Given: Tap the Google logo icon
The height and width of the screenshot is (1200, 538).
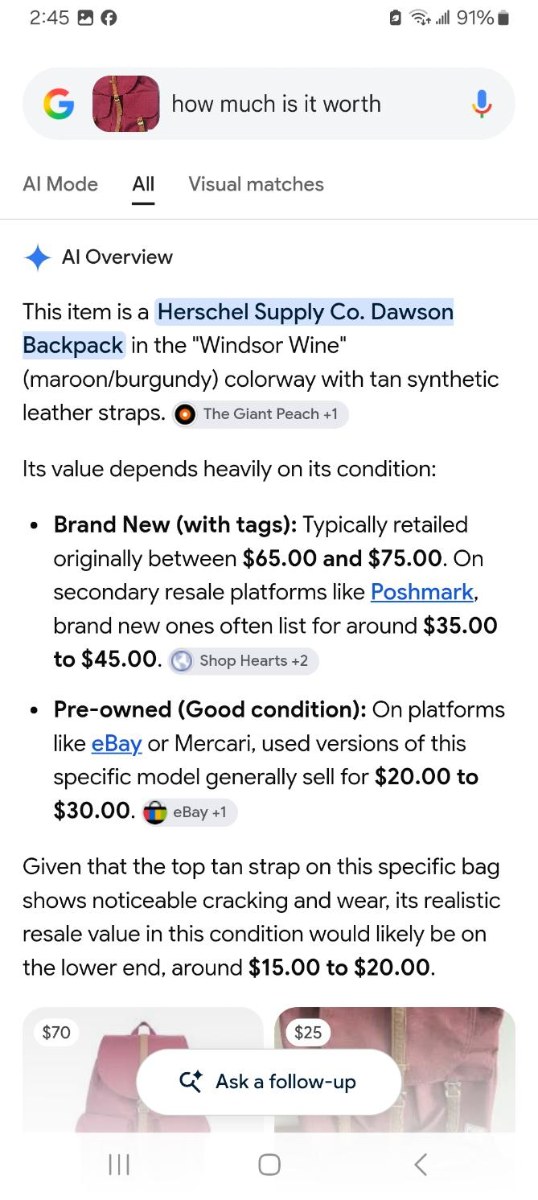Looking at the screenshot, I should point(59,104).
